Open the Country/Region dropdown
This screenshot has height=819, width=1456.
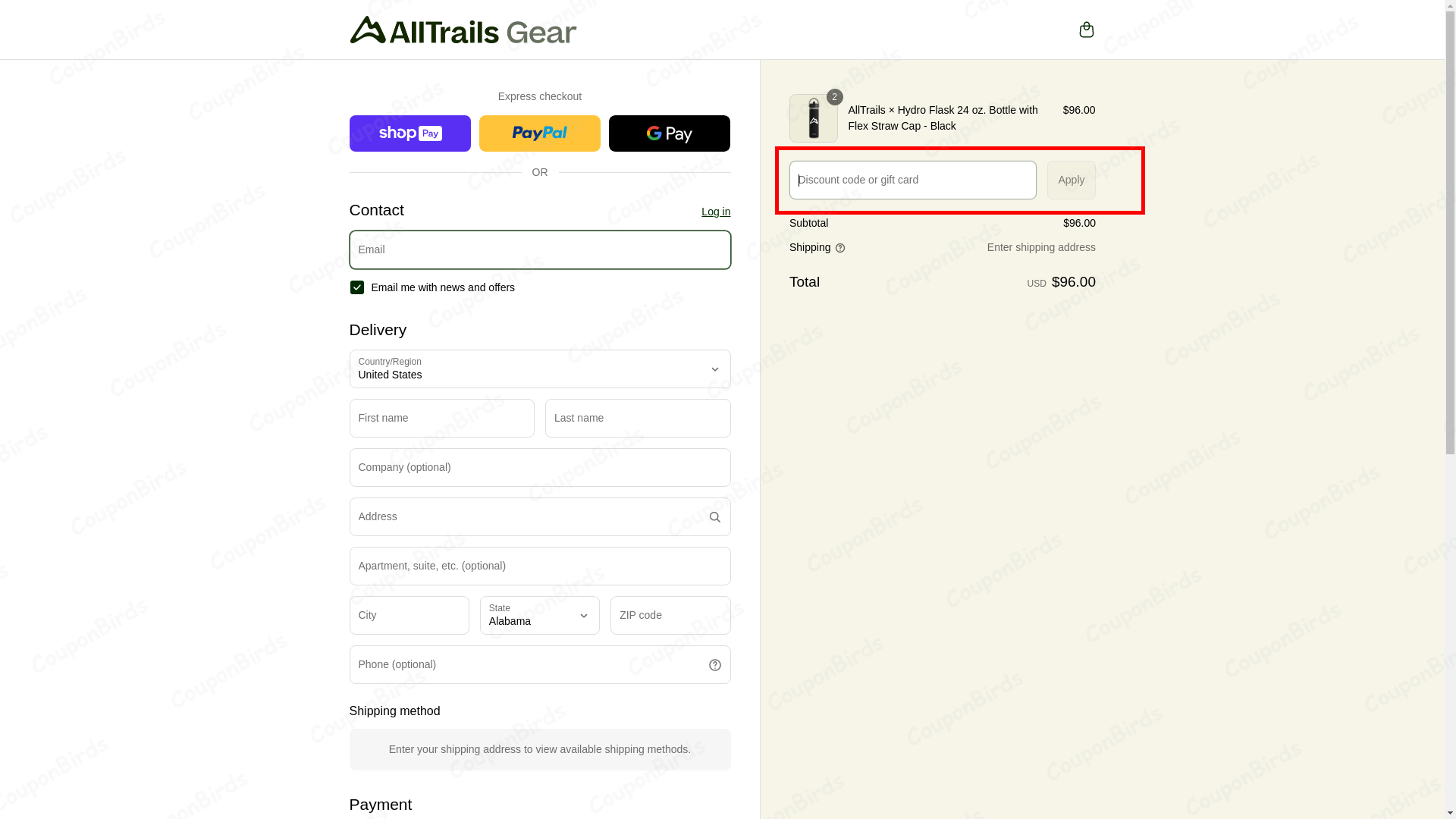[539, 369]
